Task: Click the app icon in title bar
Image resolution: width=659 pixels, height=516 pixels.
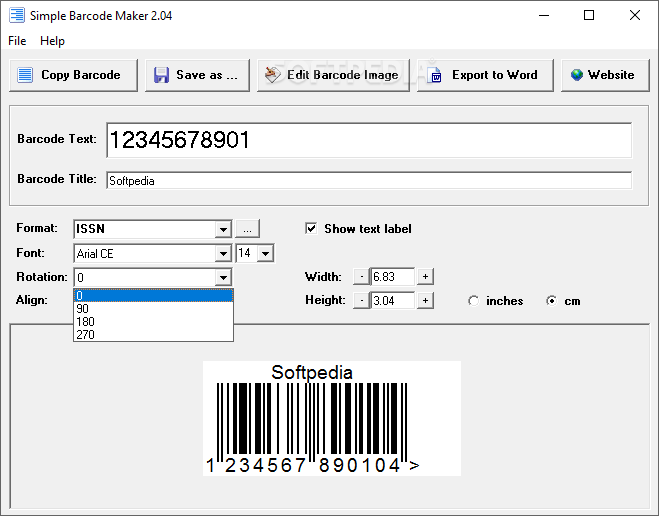Action: click(17, 15)
